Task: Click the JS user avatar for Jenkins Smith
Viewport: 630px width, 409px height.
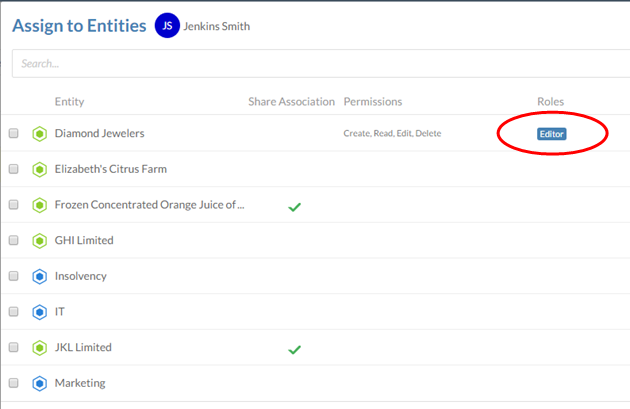Action: 167,27
